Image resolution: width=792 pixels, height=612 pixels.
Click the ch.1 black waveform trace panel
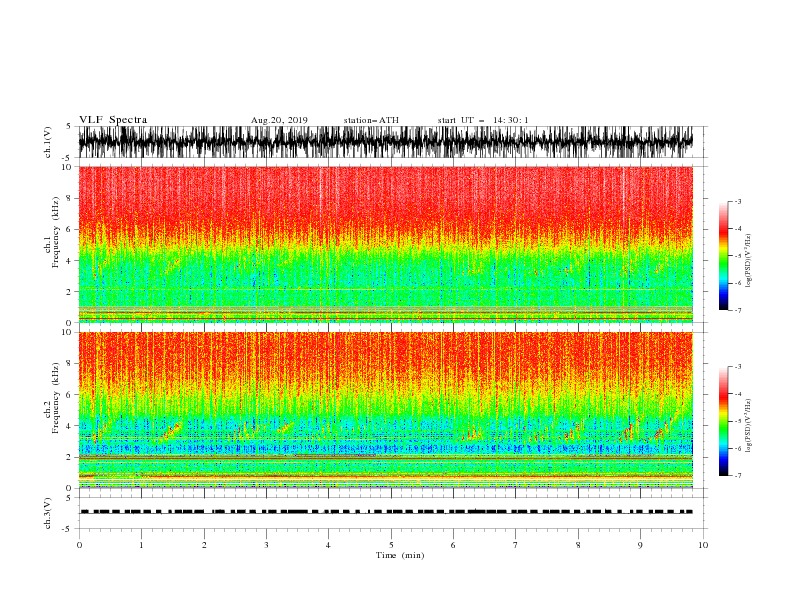[386, 142]
